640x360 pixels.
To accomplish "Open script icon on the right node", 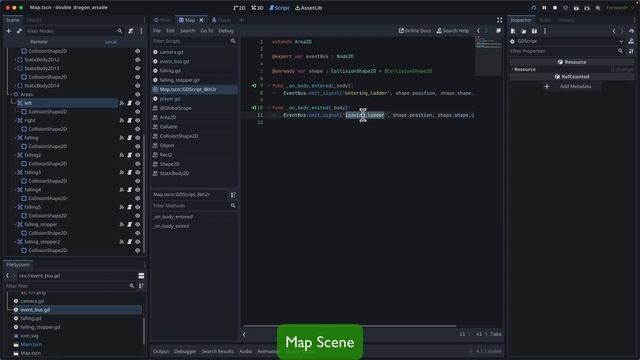I will 129,120.
